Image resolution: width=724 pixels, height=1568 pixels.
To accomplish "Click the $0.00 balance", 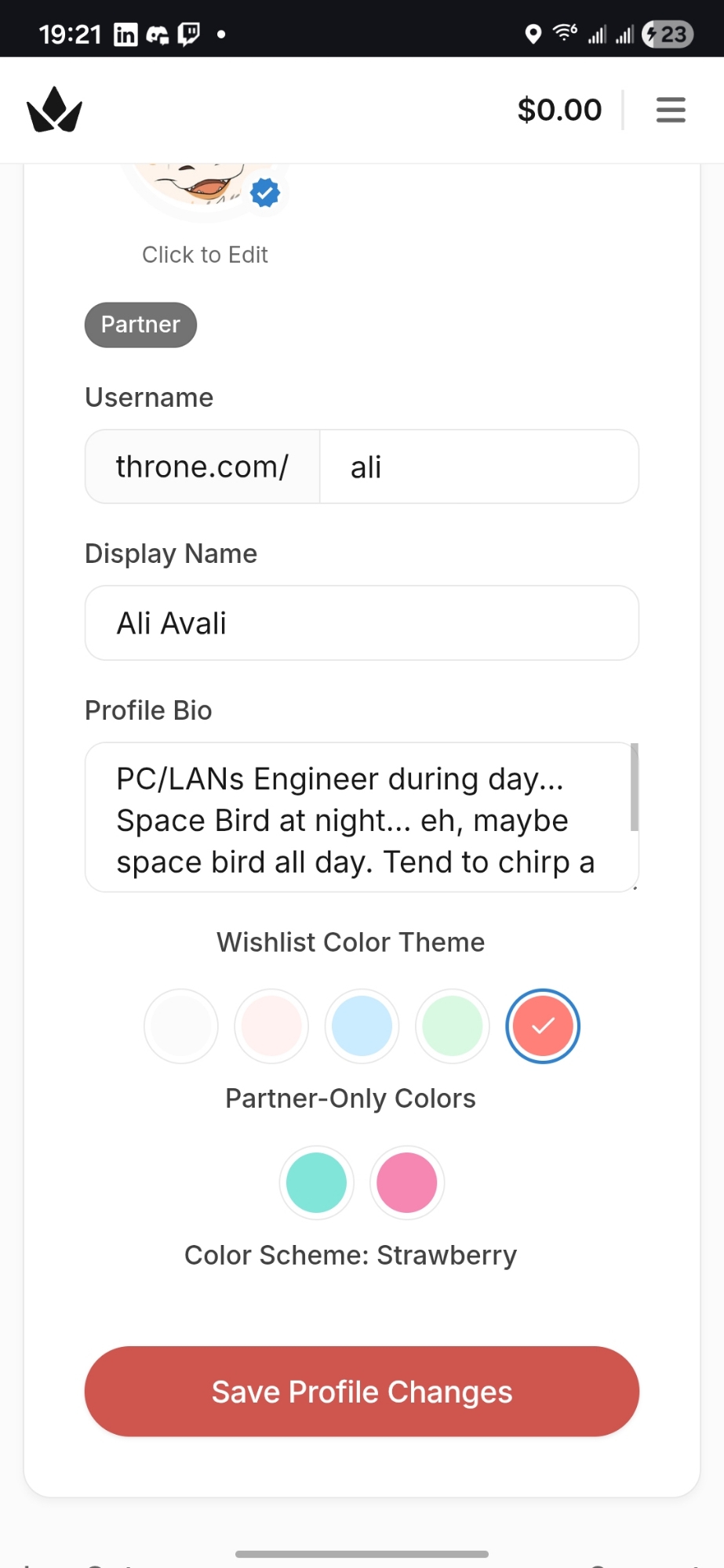I will 559,110.
